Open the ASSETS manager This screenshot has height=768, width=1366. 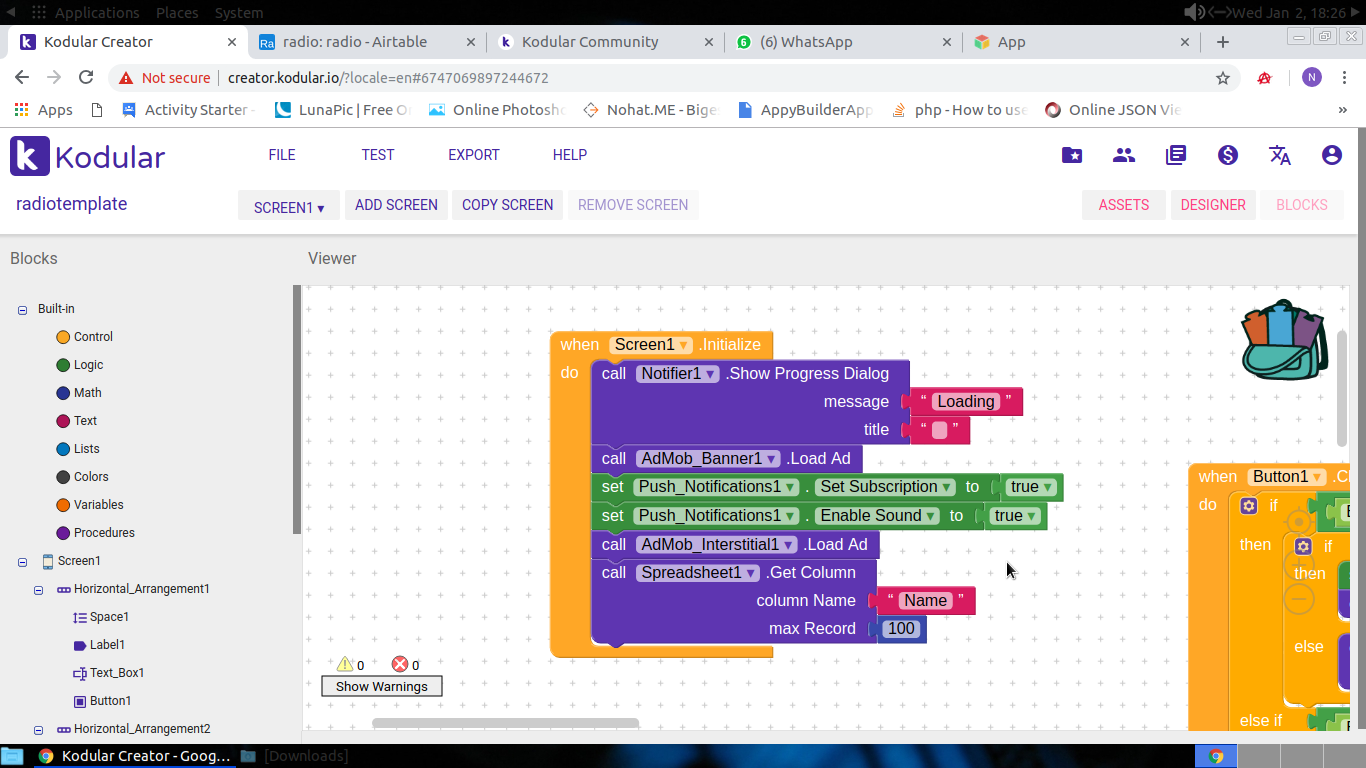coord(1124,205)
